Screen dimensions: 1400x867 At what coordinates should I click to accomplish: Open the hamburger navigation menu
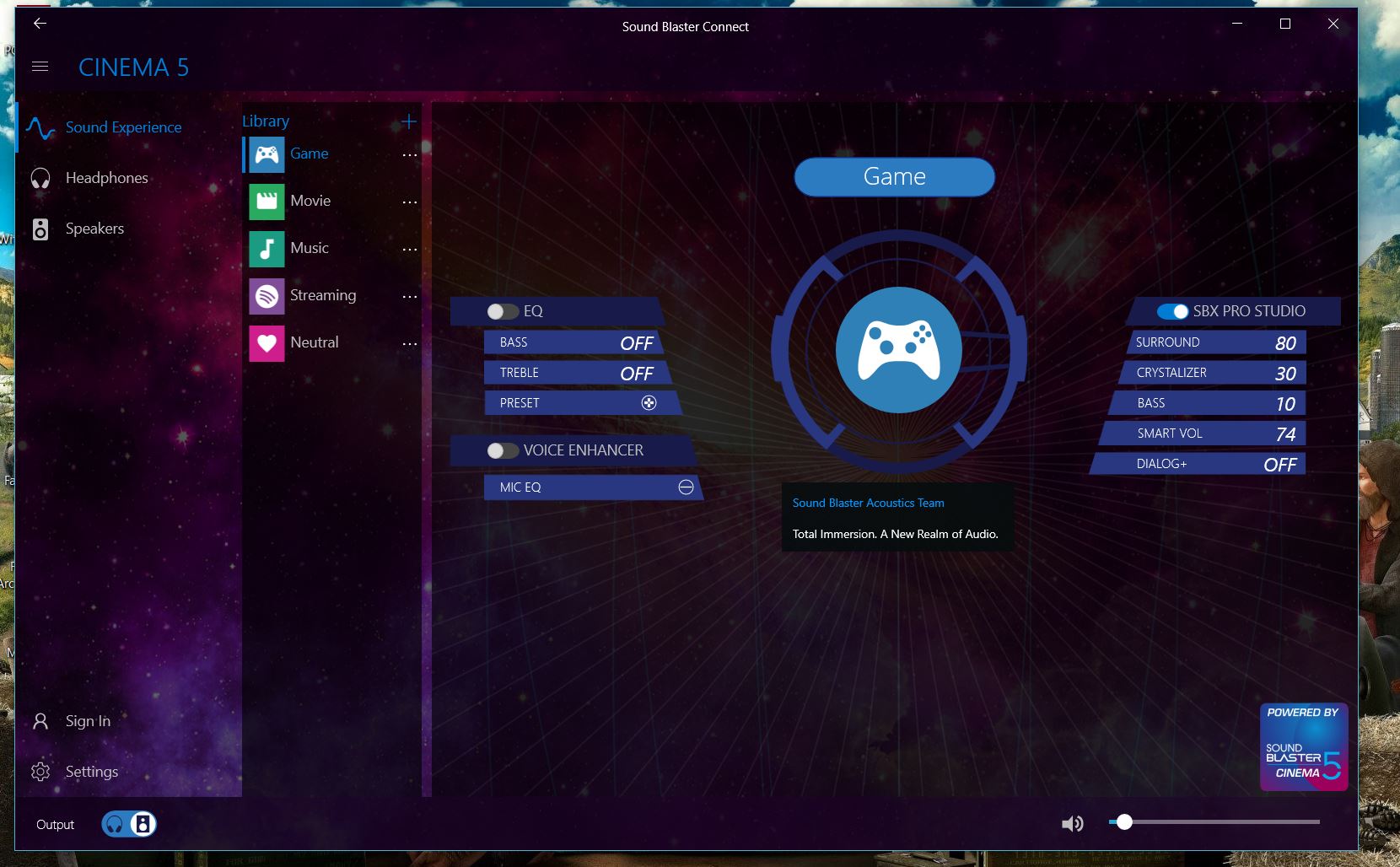[x=40, y=67]
